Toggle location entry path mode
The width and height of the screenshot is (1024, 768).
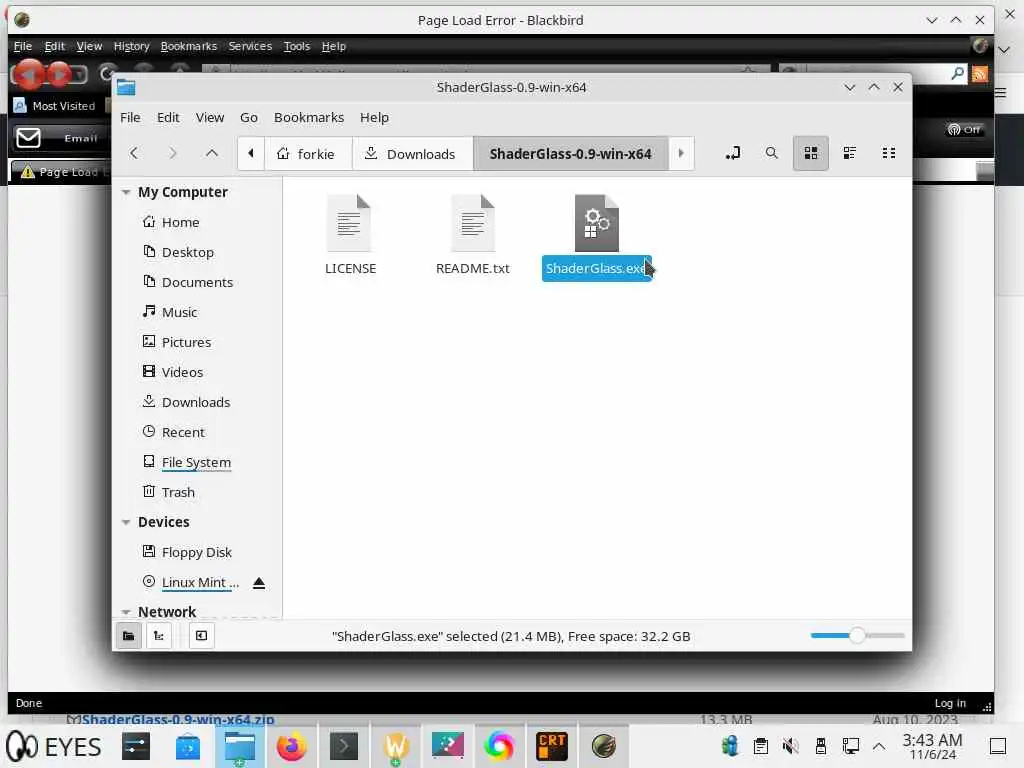733,153
